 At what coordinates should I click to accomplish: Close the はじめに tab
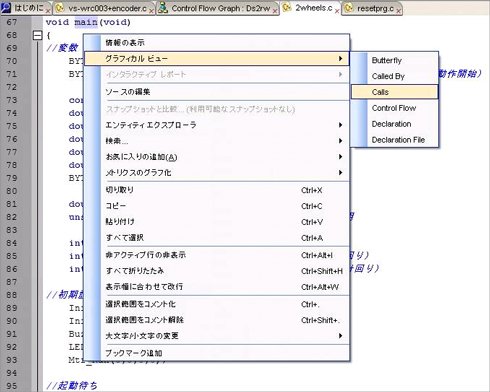pyautogui.click(x=48, y=11)
